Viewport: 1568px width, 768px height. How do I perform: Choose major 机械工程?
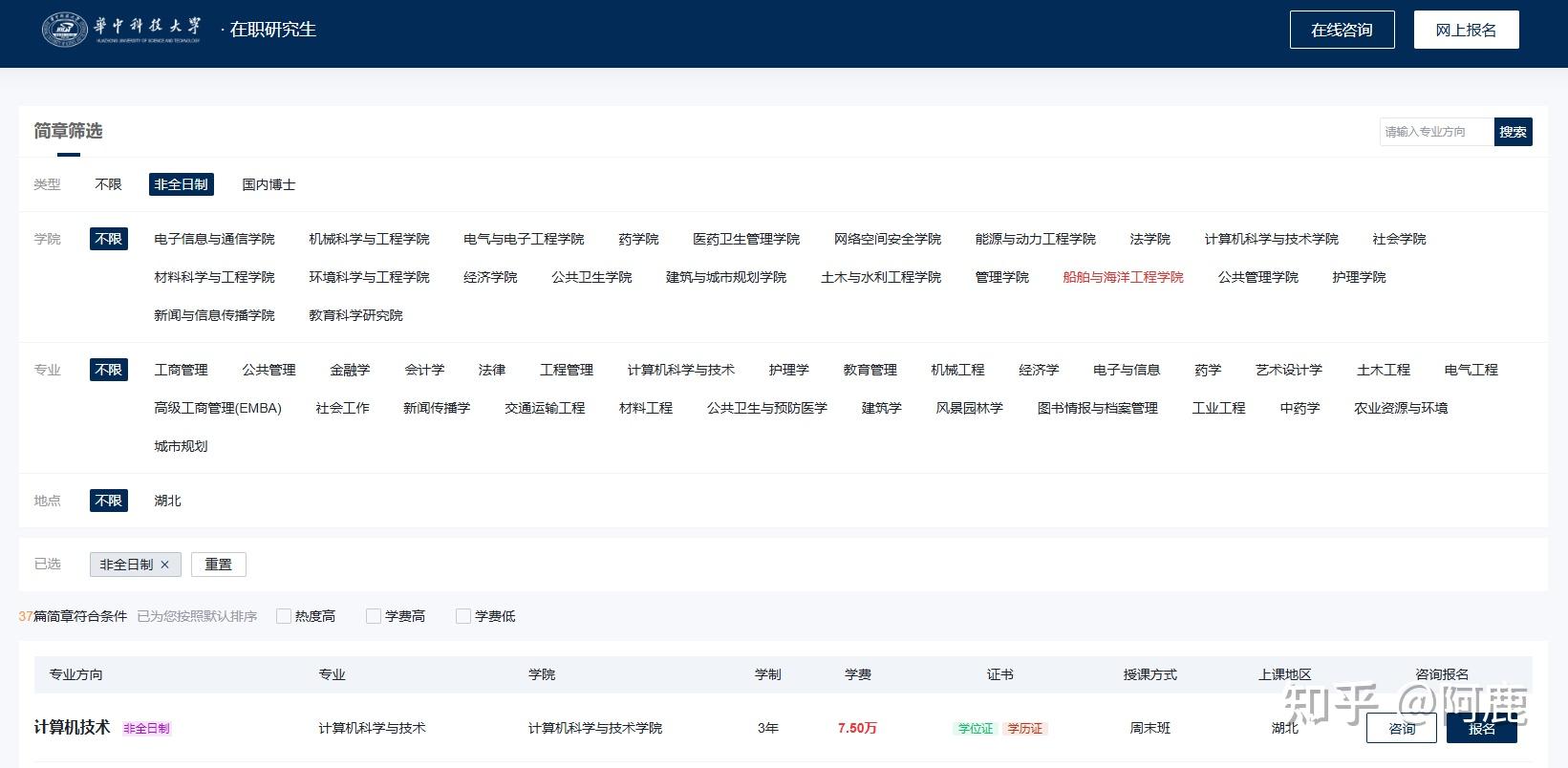point(958,370)
